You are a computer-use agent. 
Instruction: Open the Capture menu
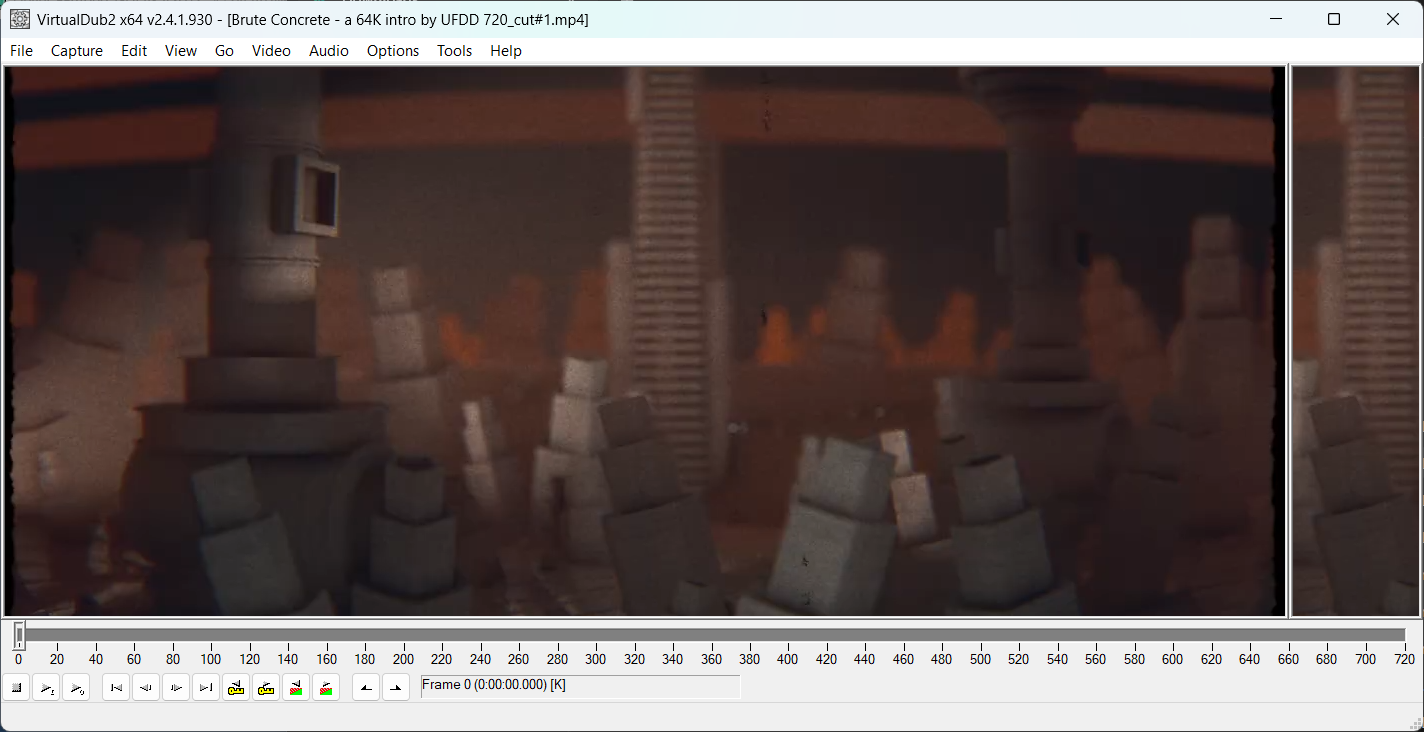click(77, 51)
